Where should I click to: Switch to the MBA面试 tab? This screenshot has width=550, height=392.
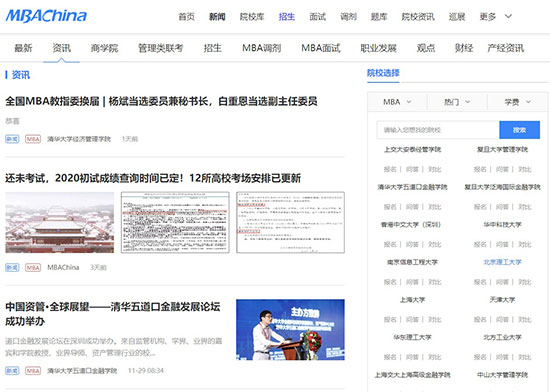[x=321, y=48]
